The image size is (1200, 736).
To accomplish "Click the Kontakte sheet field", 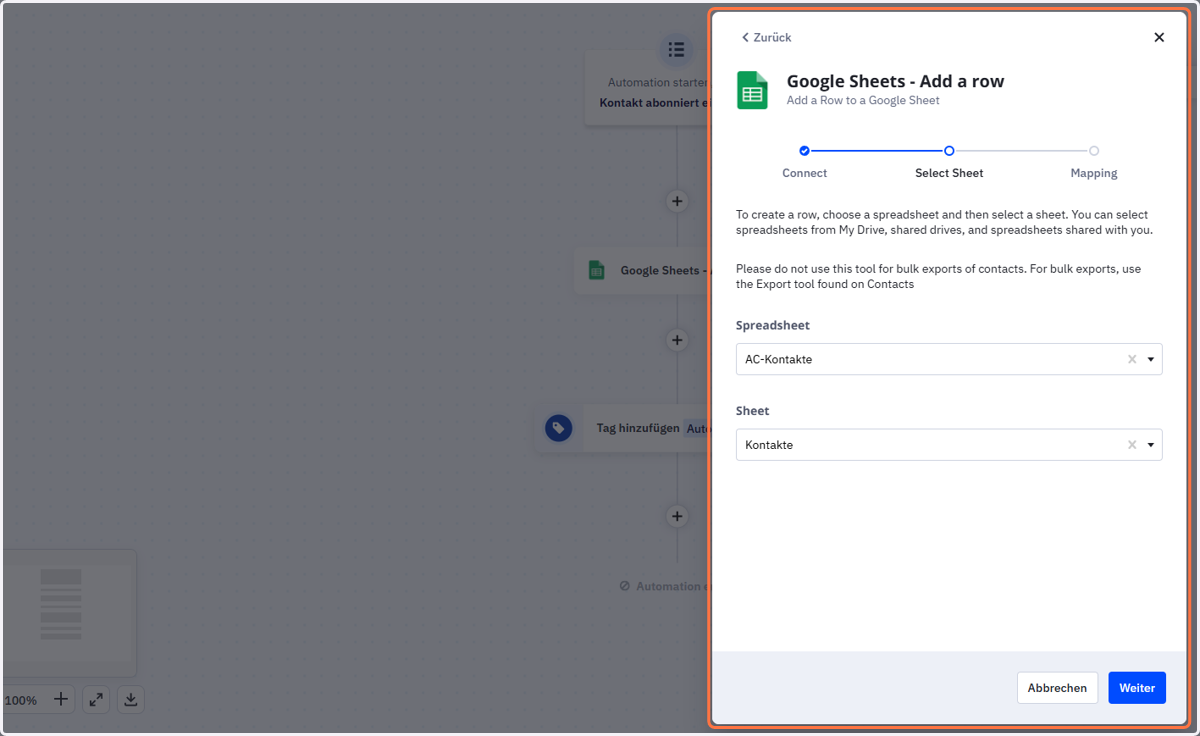I will (949, 445).
